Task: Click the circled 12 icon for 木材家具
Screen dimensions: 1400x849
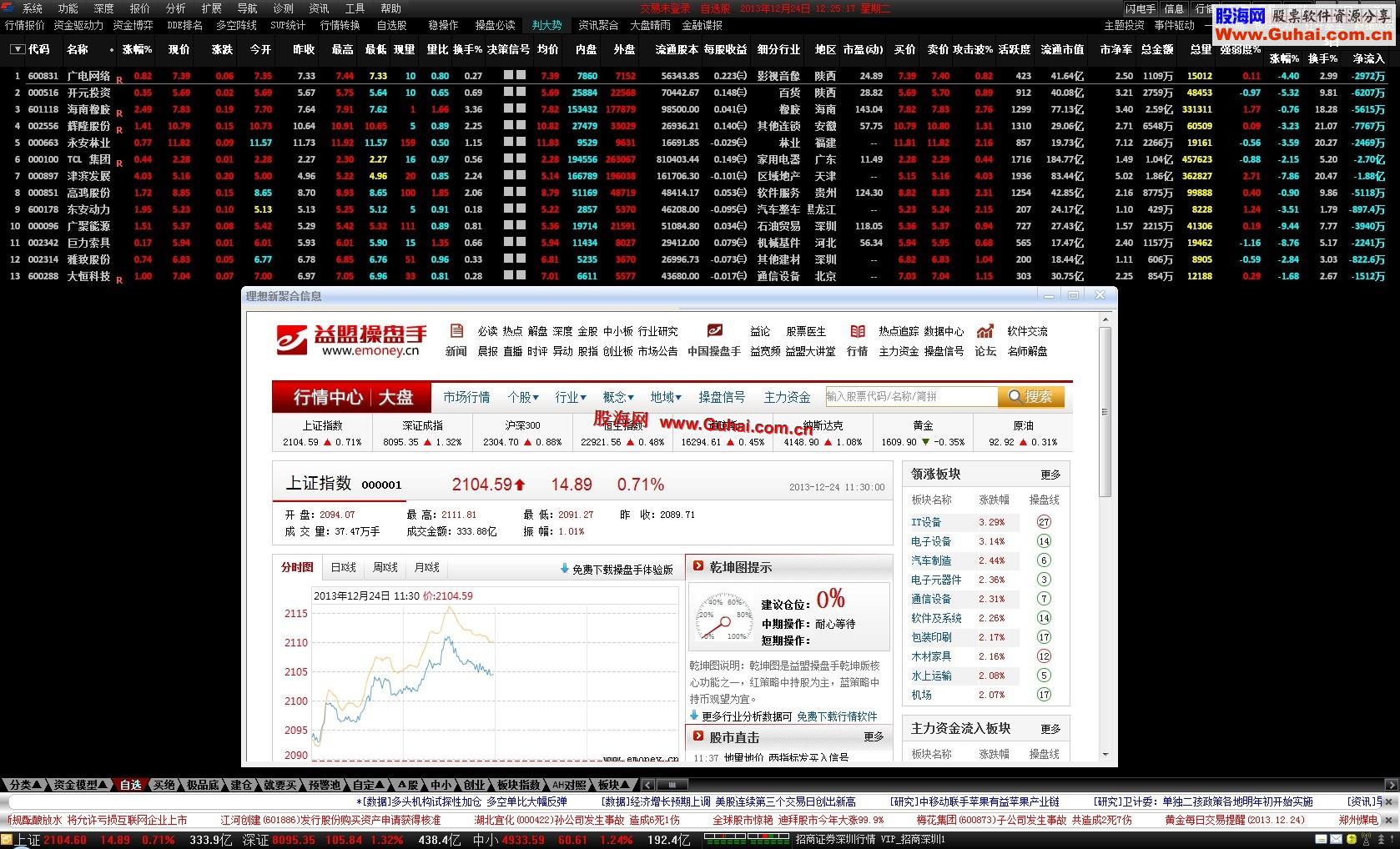Action: [1044, 656]
